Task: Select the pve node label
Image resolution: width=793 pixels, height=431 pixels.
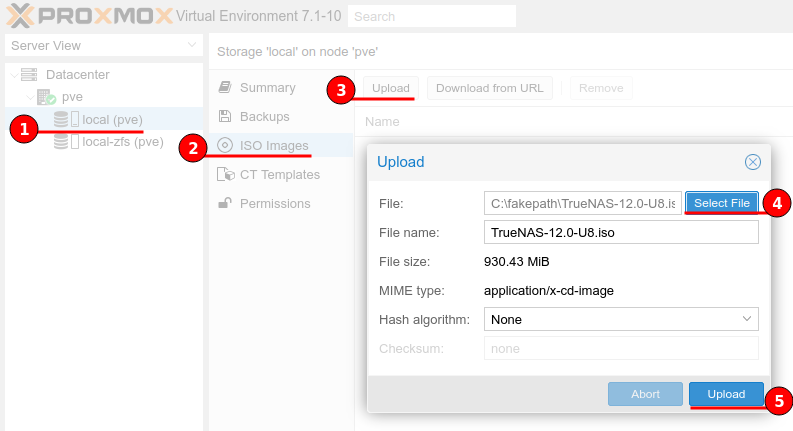Action: coord(72,97)
